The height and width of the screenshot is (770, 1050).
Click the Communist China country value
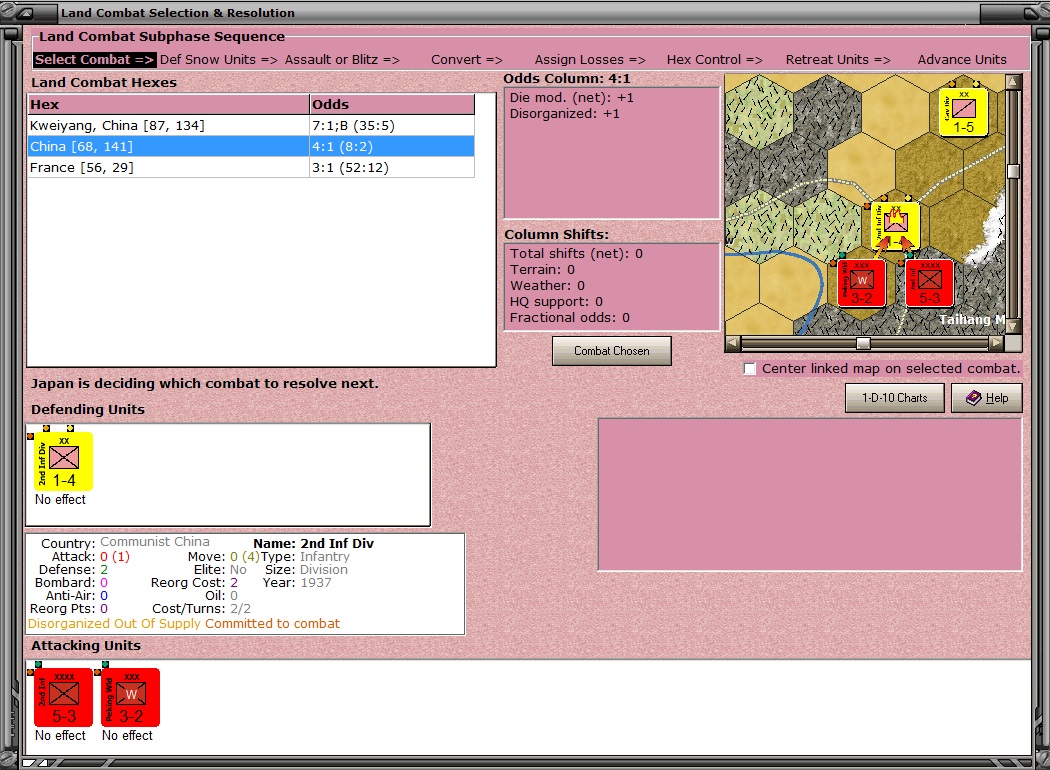(155, 542)
